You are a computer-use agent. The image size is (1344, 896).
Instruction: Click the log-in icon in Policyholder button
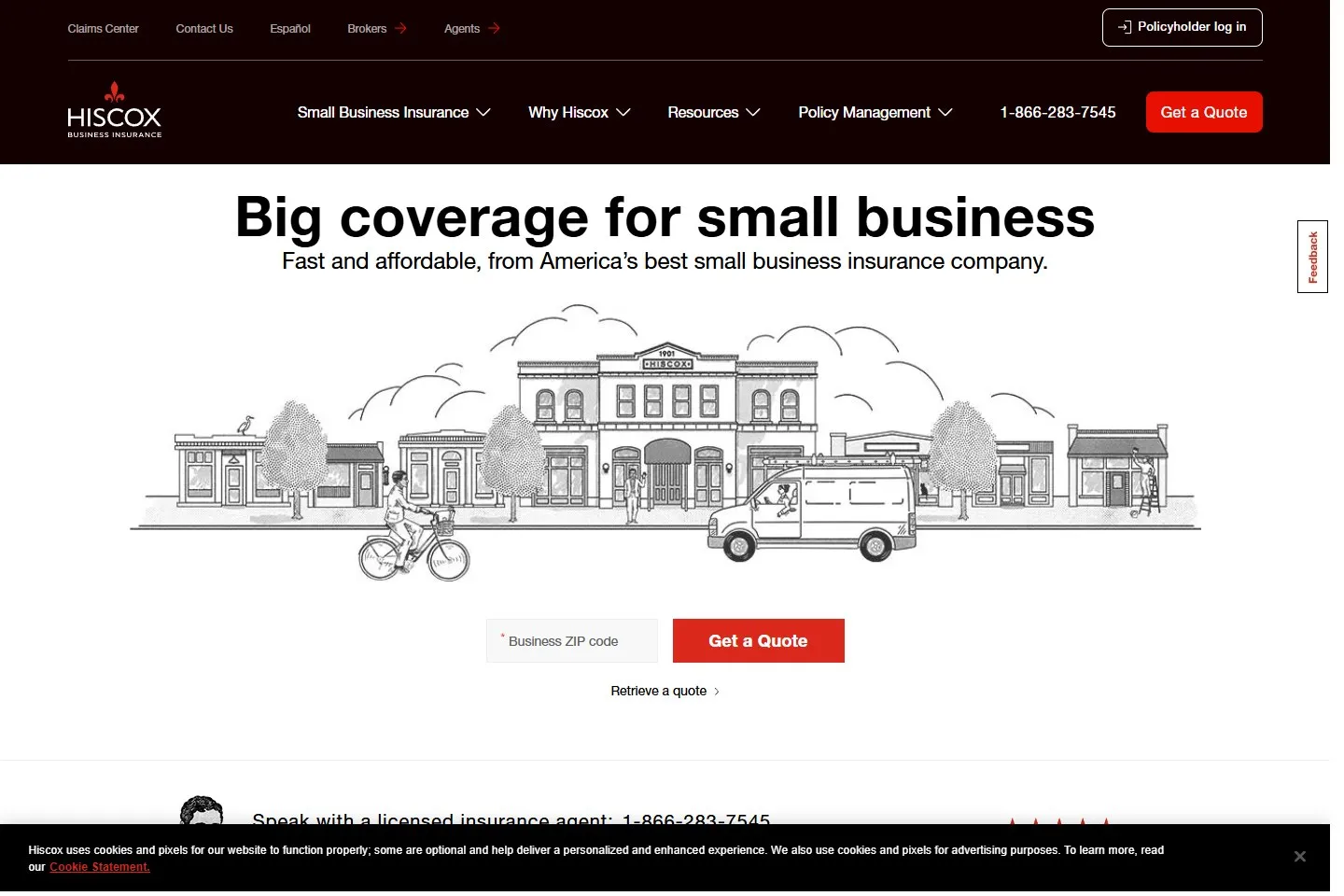1125,27
